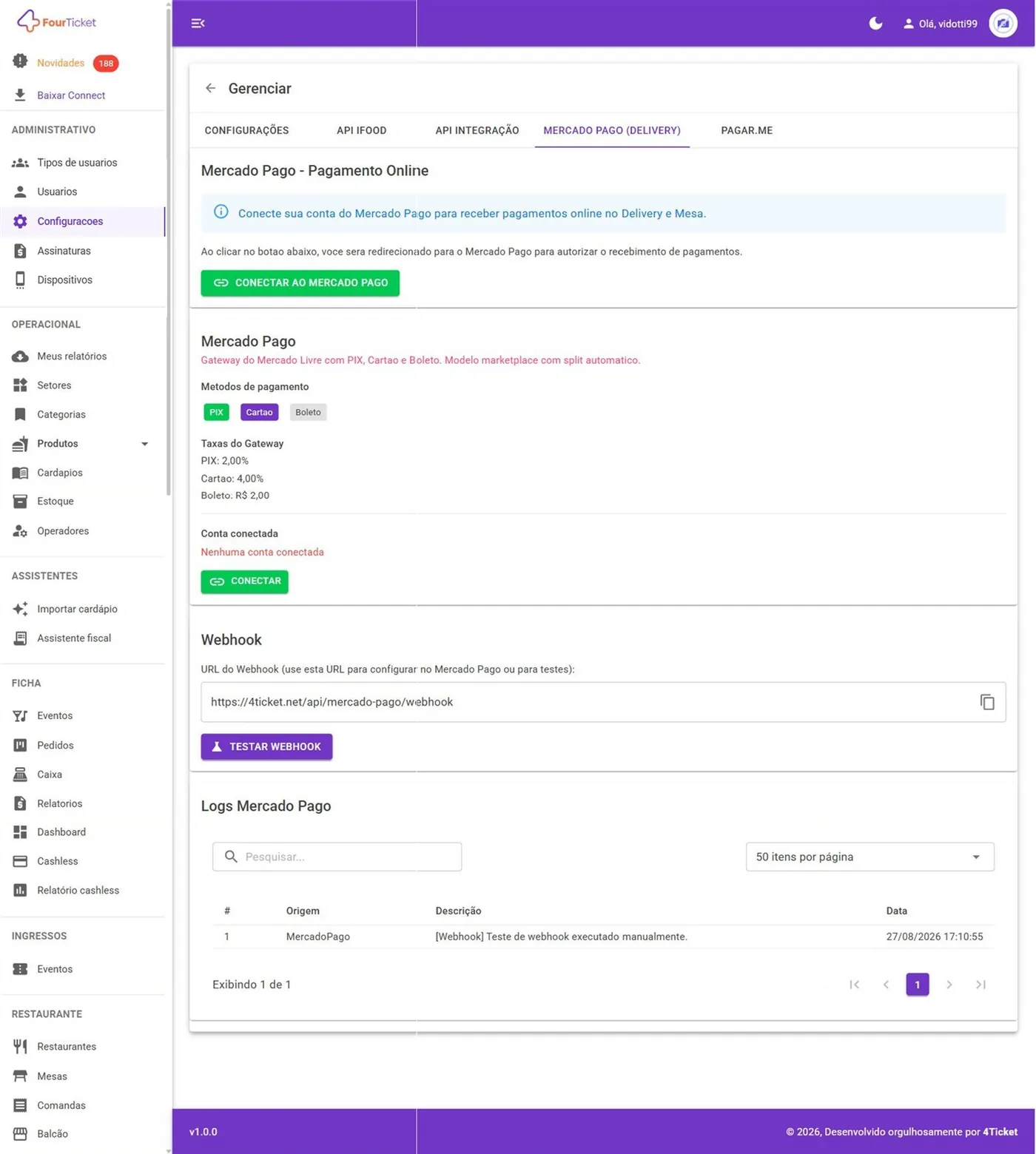Click the green Conectar button
This screenshot has width=1036, height=1154.
[245, 581]
